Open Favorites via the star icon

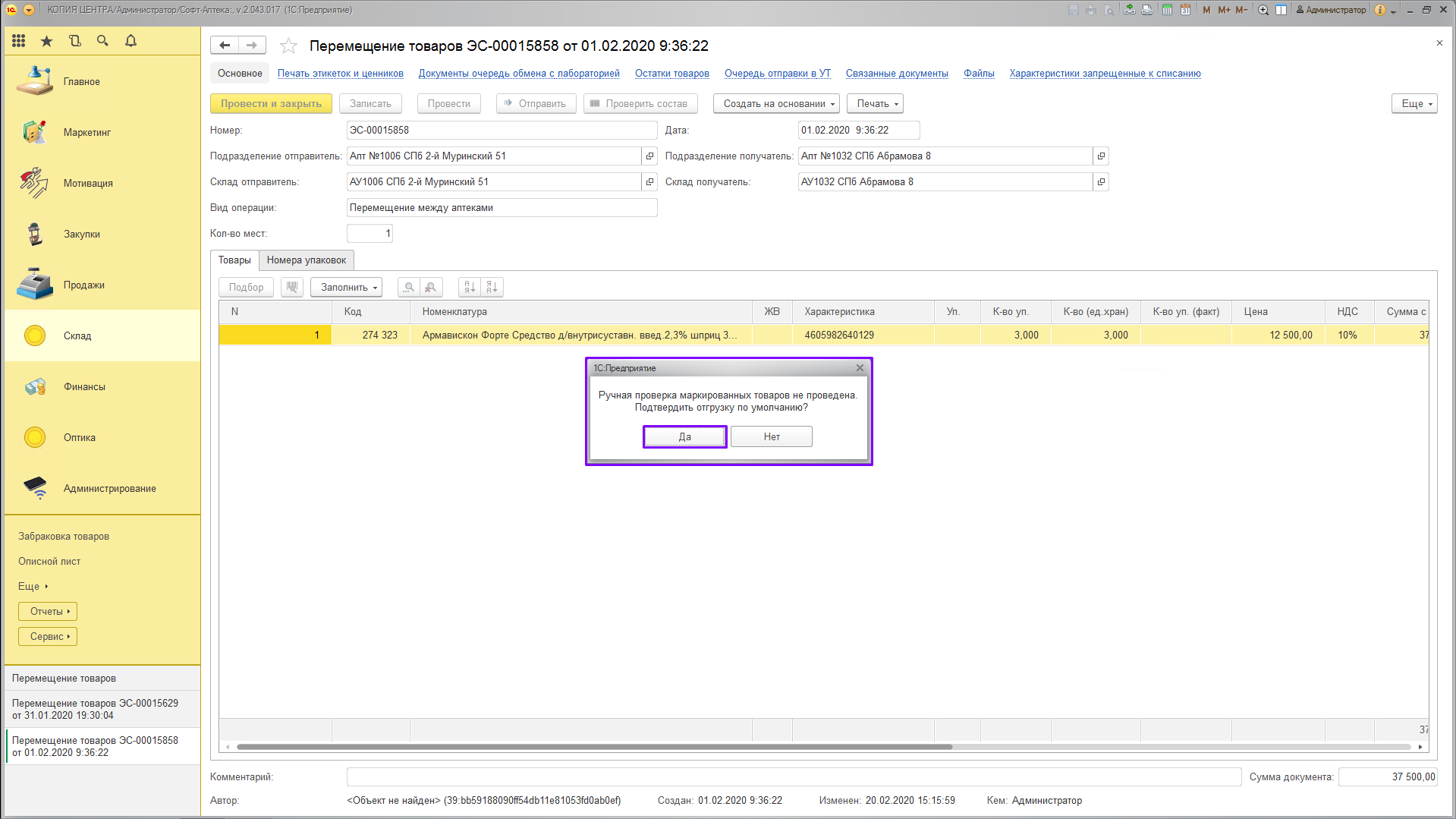(x=47, y=41)
